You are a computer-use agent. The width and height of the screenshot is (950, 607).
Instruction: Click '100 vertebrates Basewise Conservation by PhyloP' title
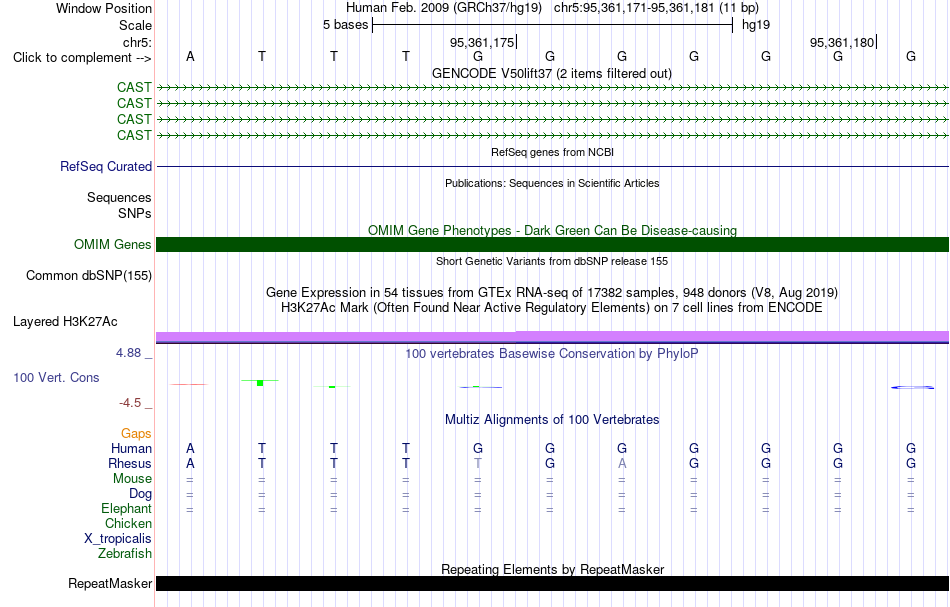pyautogui.click(x=552, y=354)
